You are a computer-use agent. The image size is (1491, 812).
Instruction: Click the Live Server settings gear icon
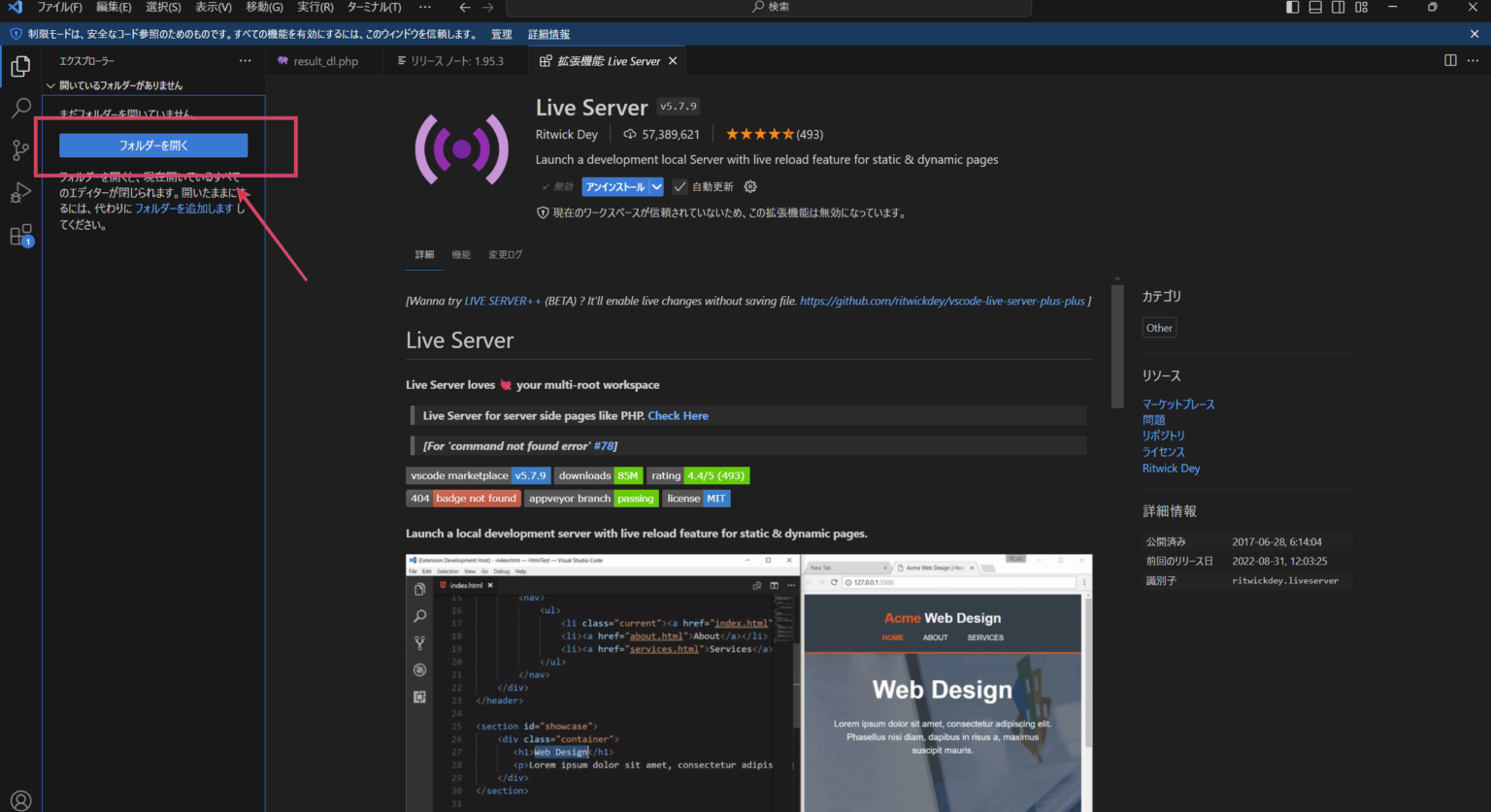749,186
